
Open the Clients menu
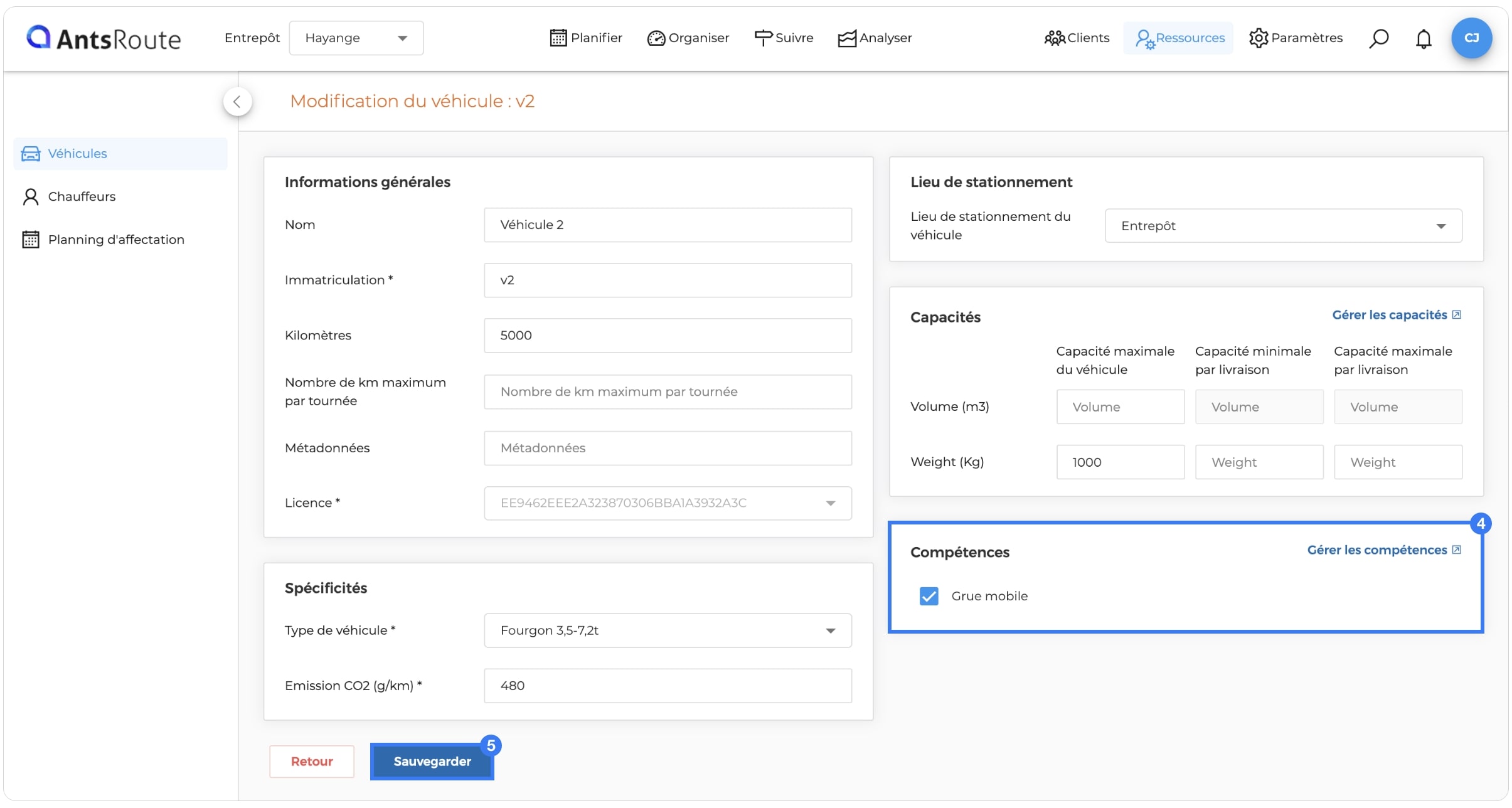click(x=1077, y=38)
